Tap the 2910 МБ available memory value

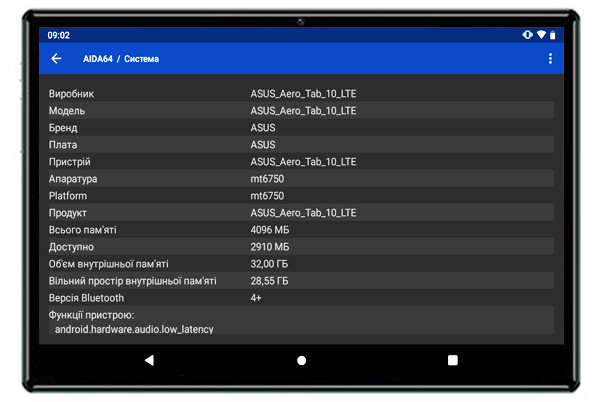click(x=270, y=247)
